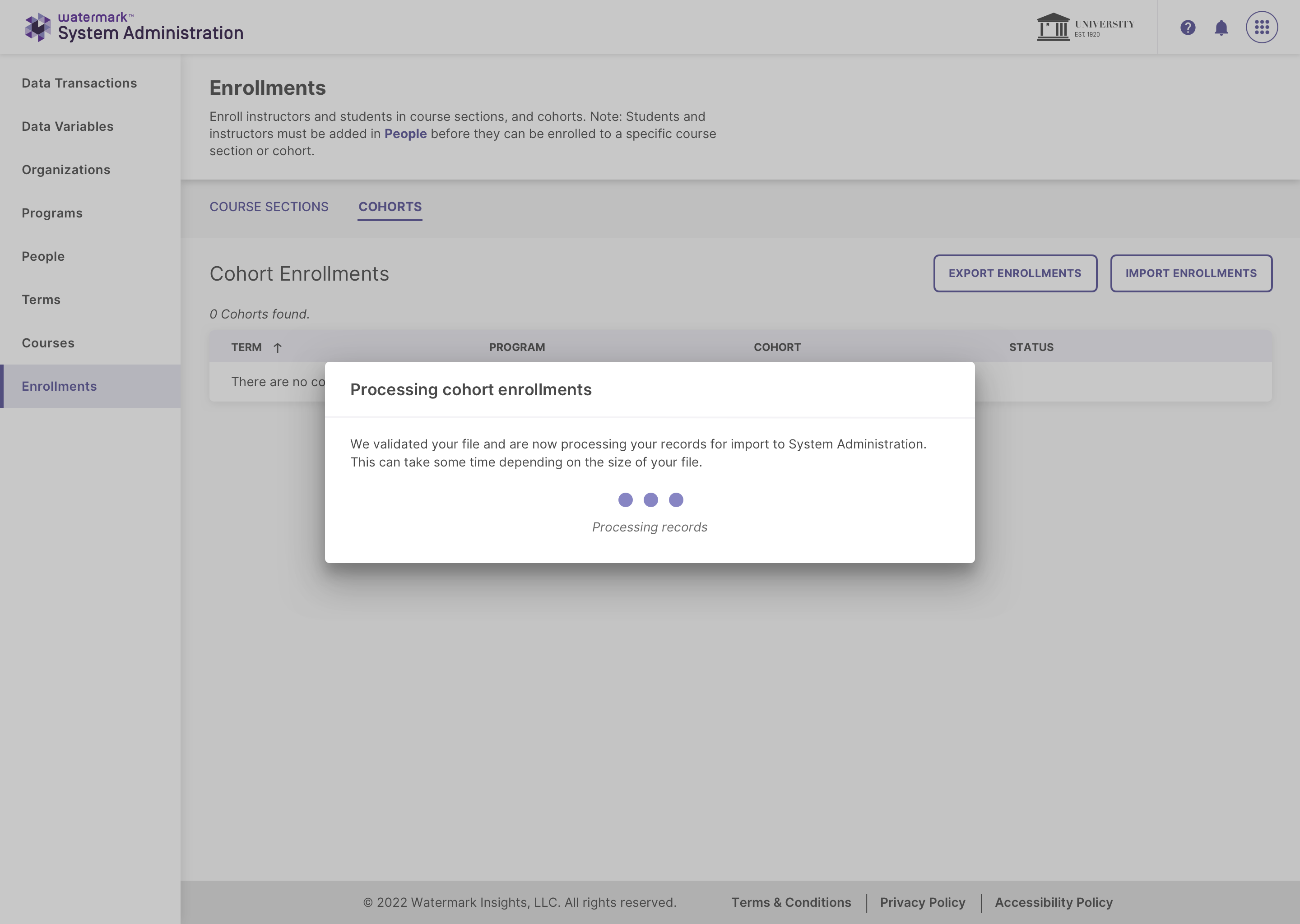The image size is (1300, 924).
Task: Click the Term column header
Action: [x=246, y=347]
